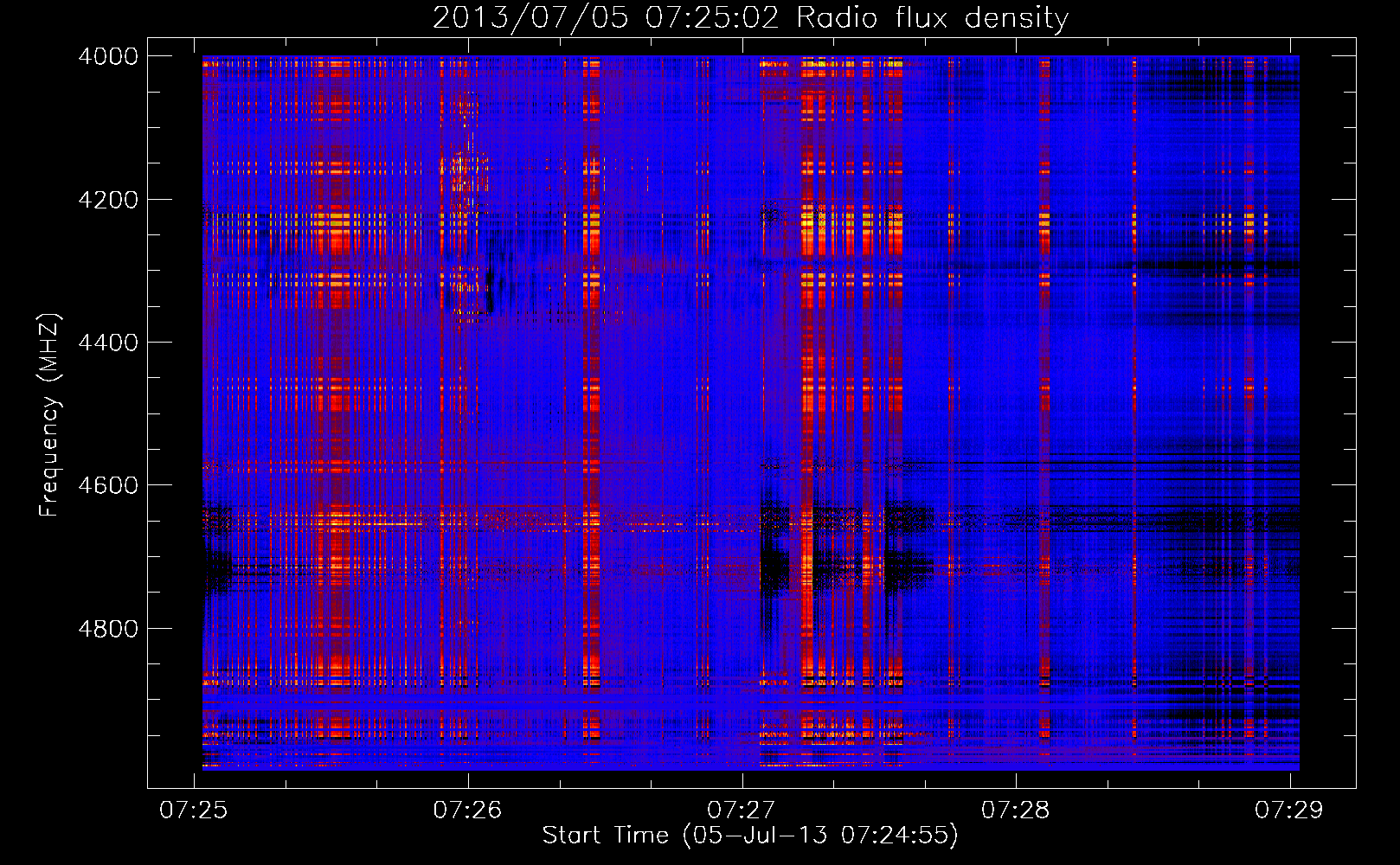Click the time "07:25:02" in the title
Image resolution: width=1400 pixels, height=865 pixels.
(x=713, y=17)
